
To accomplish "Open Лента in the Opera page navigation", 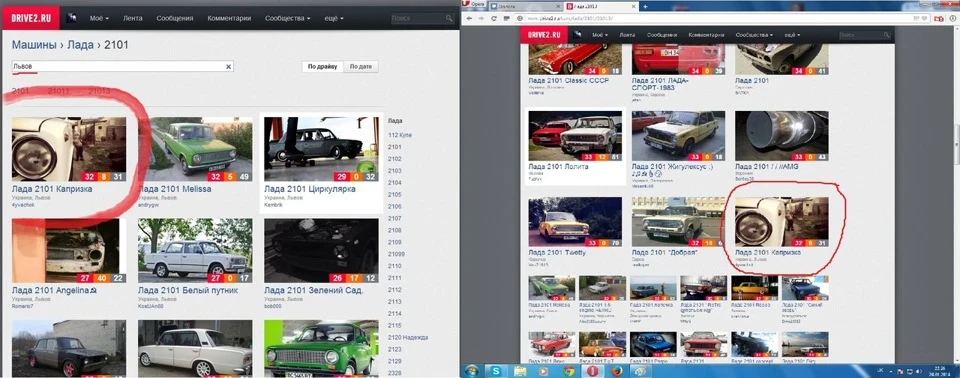I will tap(627, 36).
